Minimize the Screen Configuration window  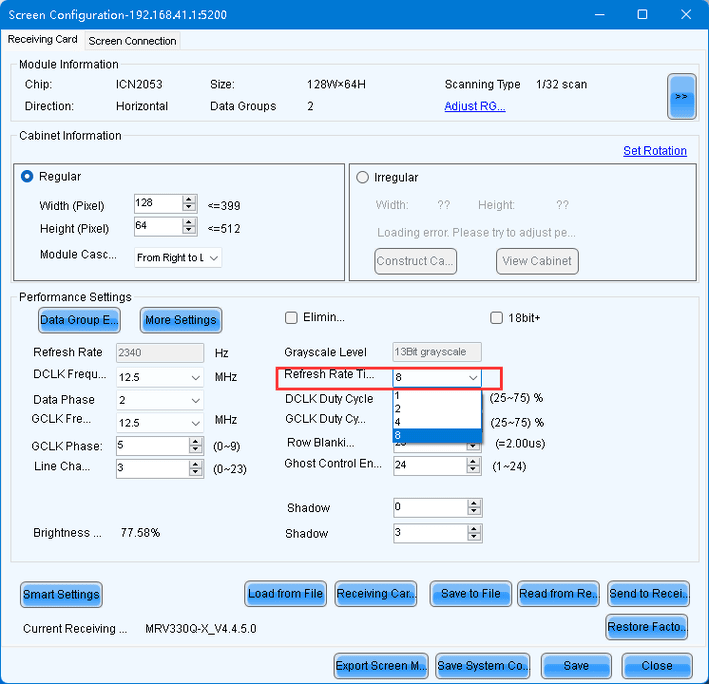[x=600, y=14]
